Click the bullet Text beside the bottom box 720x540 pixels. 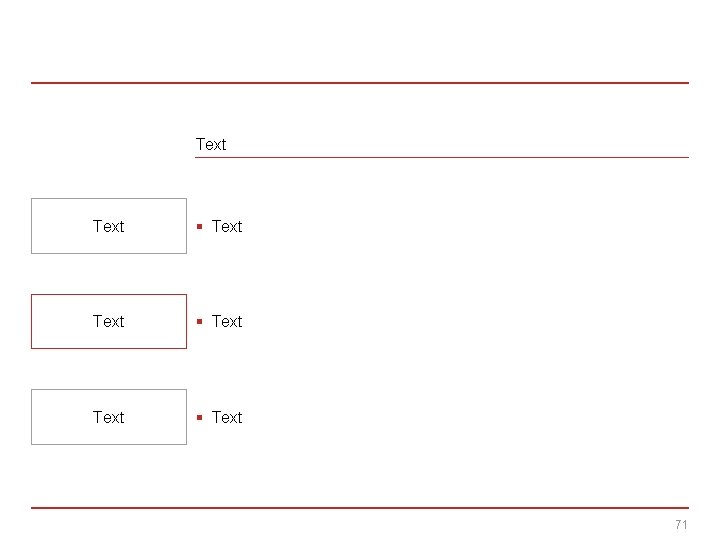coord(227,417)
